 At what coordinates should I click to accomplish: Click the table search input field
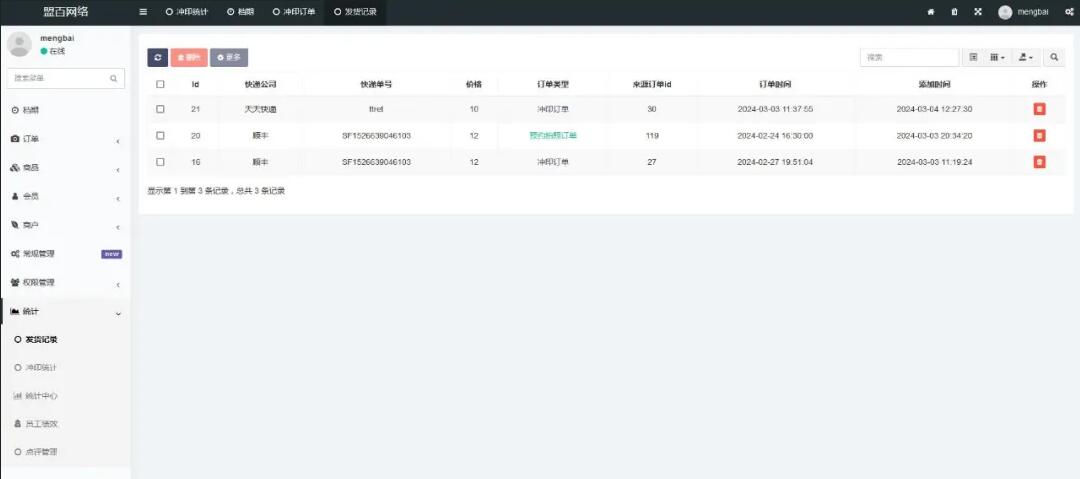909,58
